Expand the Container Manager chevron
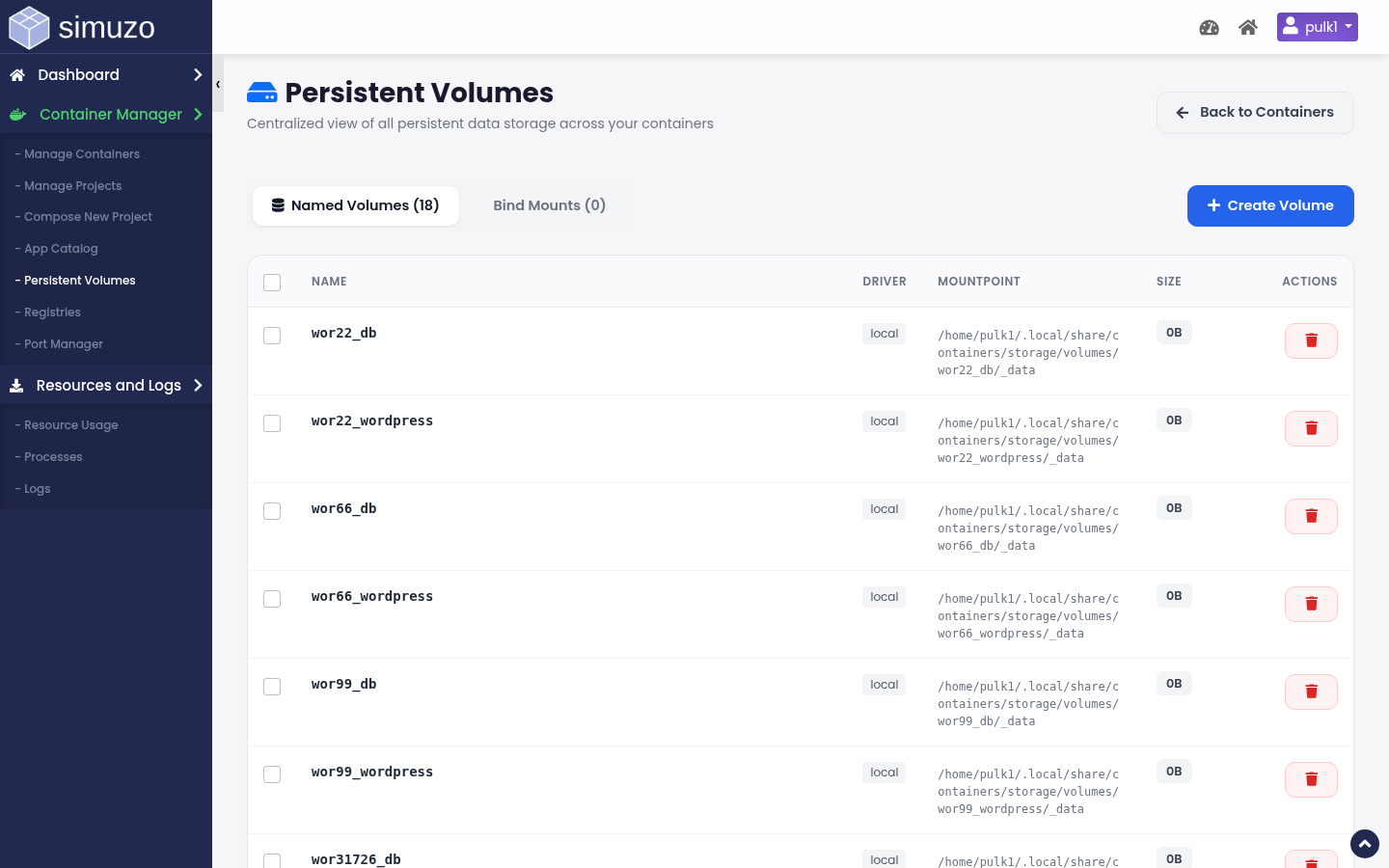The width and height of the screenshot is (1389, 868). (x=198, y=115)
